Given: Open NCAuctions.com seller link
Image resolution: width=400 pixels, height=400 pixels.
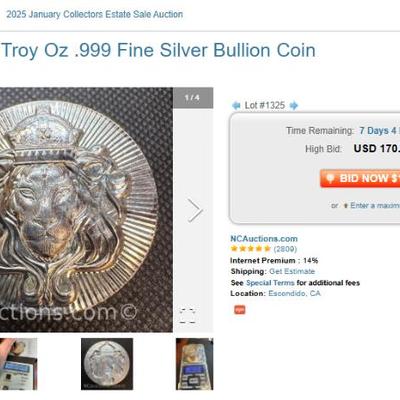Looking at the screenshot, I should [x=264, y=239].
